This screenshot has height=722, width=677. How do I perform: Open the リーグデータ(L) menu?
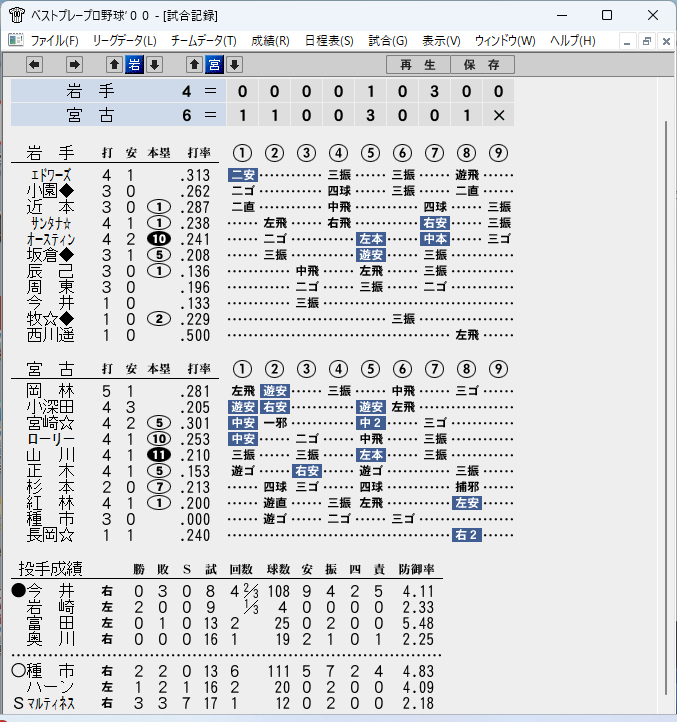tap(124, 41)
